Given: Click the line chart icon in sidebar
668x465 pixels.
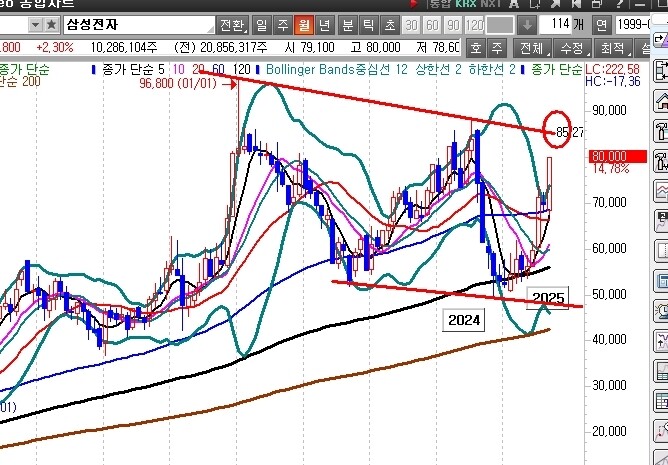Looking at the screenshot, I should coord(661,191).
